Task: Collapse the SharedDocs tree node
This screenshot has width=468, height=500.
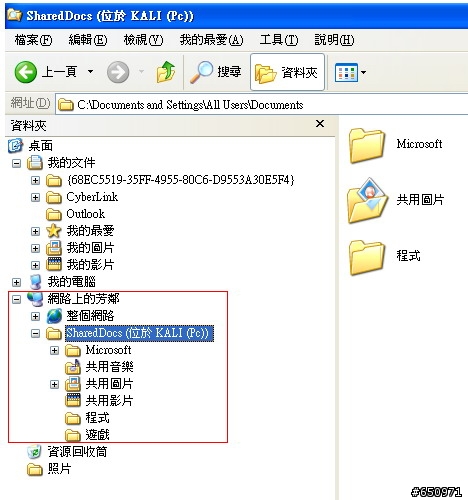Action: [35, 333]
